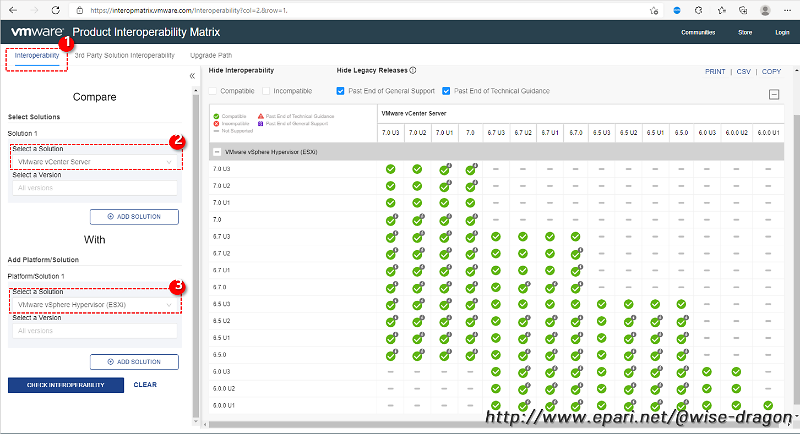Click compatible check for ESXi 6.5 U3 and vCenter 6.5.0
This screenshot has width=800, height=434.
click(x=681, y=304)
